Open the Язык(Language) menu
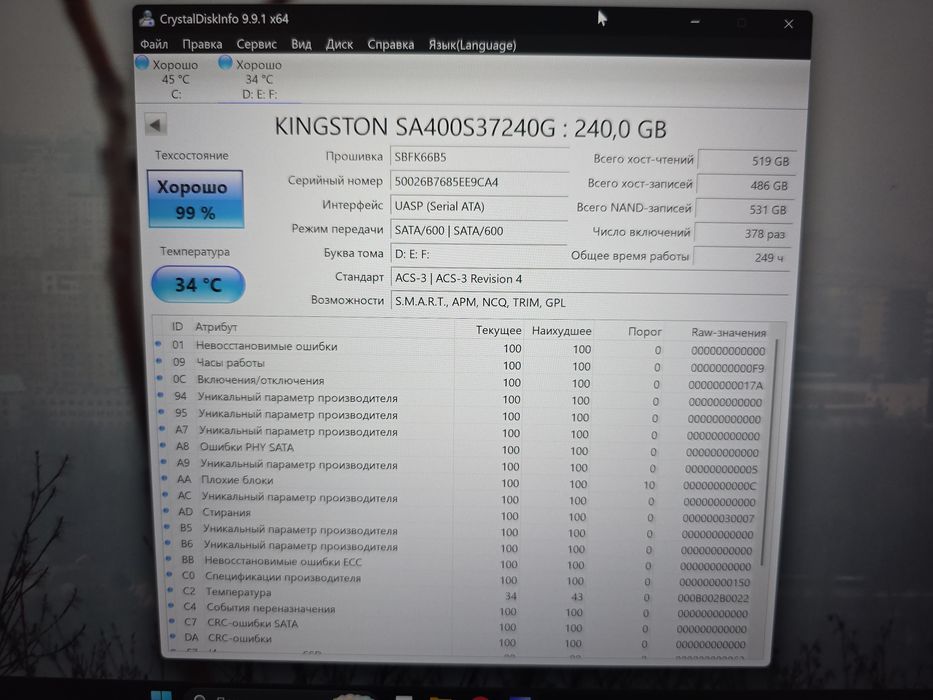The width and height of the screenshot is (933, 700). pyautogui.click(x=472, y=45)
